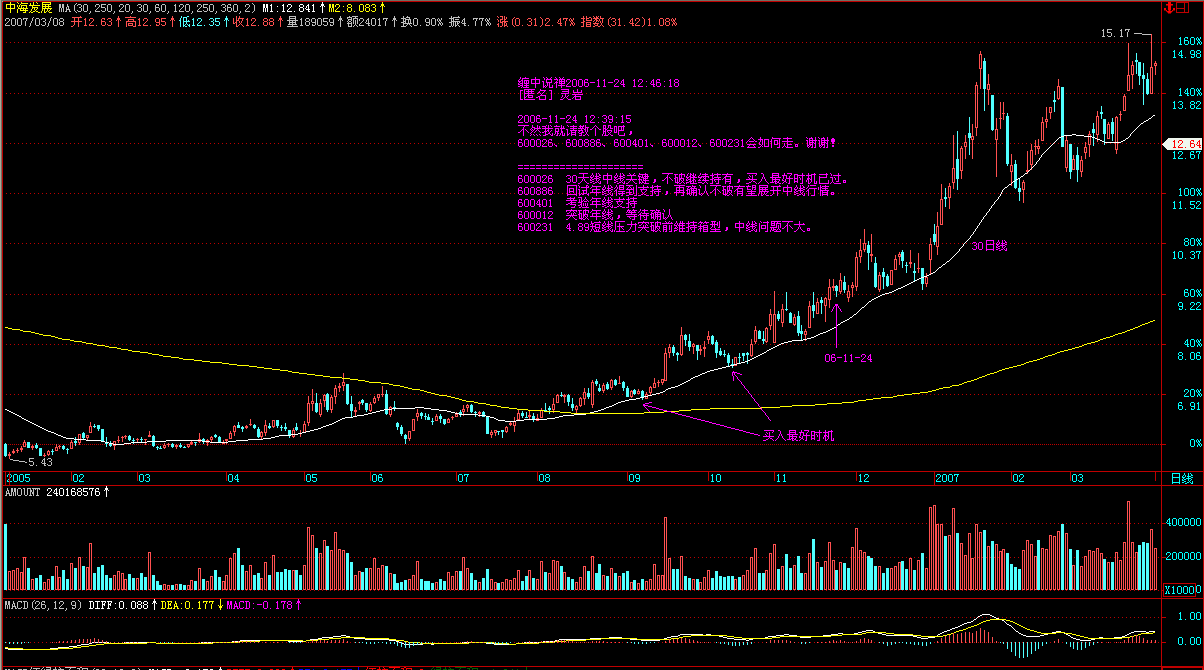Click the 15.17 high price label
The width and height of the screenshot is (1204, 670).
click(1115, 33)
